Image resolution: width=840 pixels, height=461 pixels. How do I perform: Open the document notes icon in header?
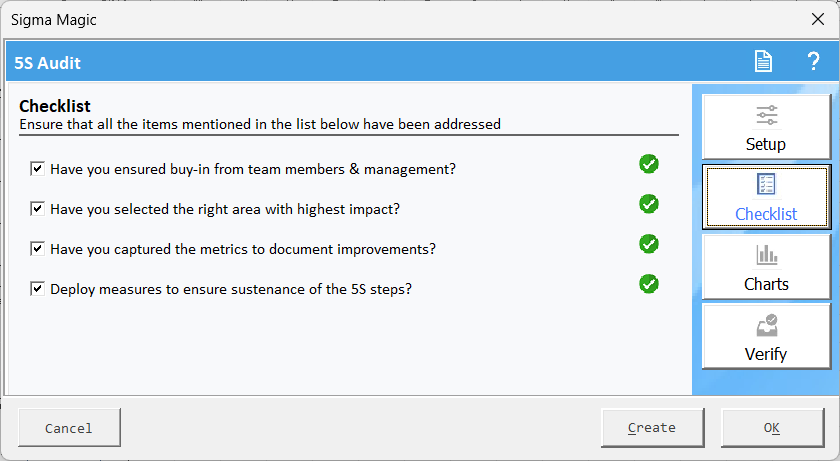point(763,61)
